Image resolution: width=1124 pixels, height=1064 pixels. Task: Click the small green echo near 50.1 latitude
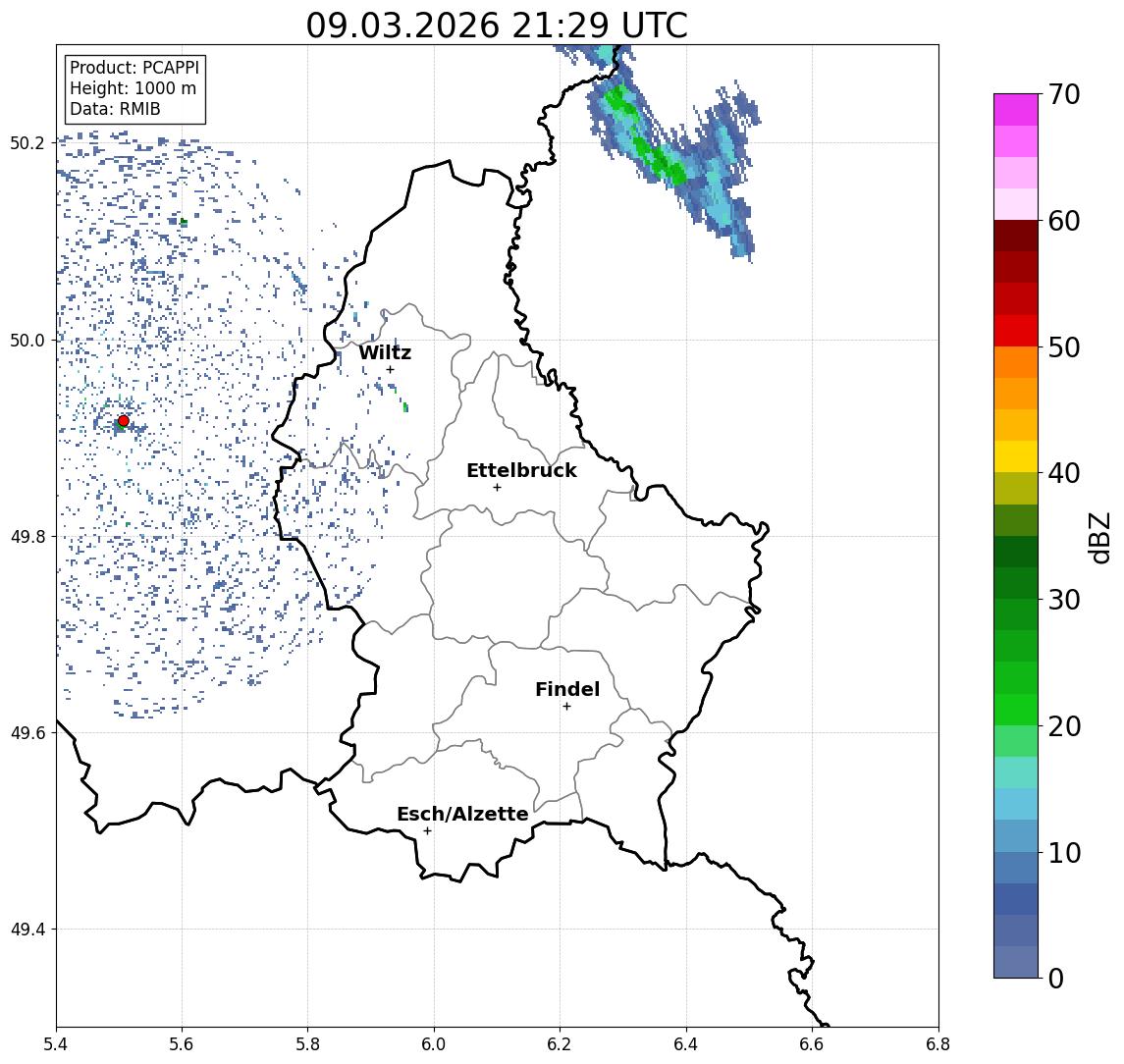pos(185,222)
